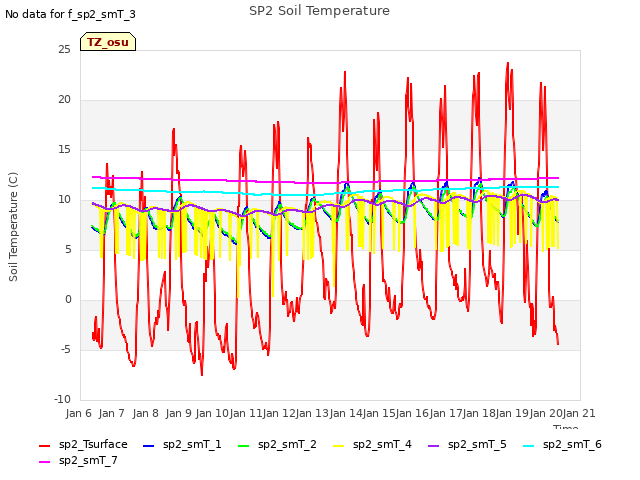Click the Jan 14 x-axis tick label
This screenshot has height=480, width=640.
tap(346, 413)
